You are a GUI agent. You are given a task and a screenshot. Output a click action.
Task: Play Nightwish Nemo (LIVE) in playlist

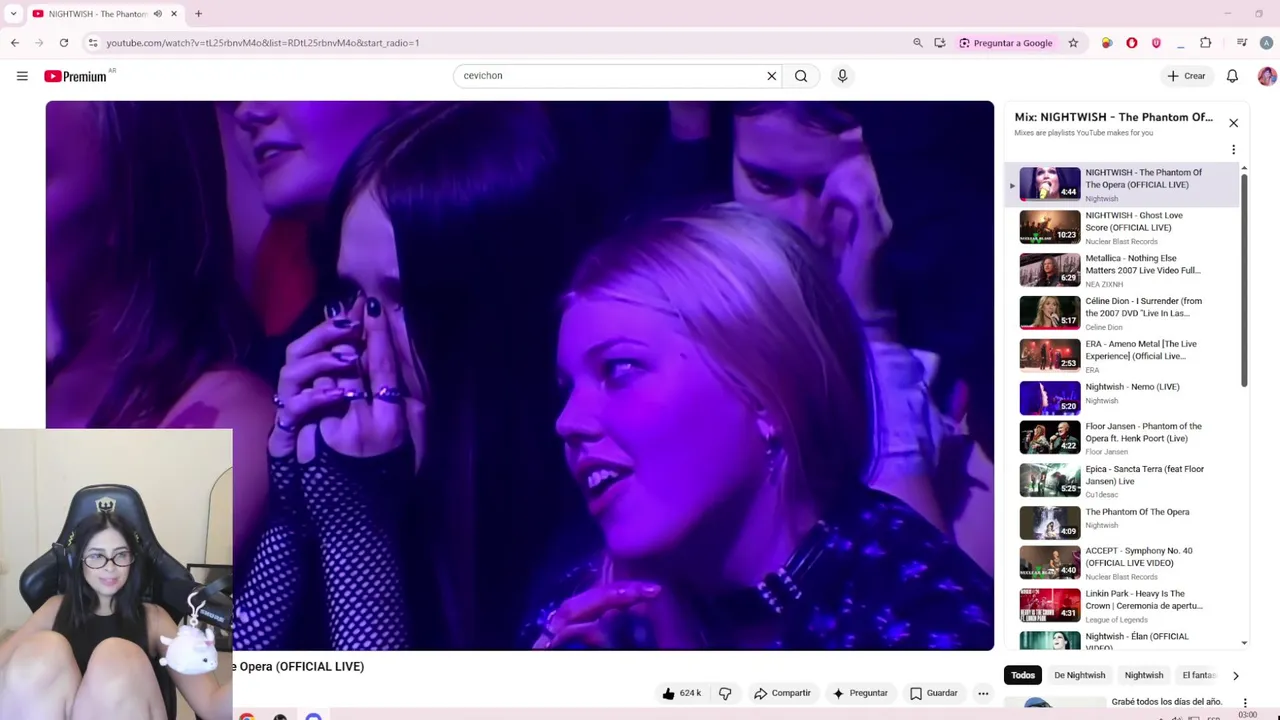[1122, 397]
